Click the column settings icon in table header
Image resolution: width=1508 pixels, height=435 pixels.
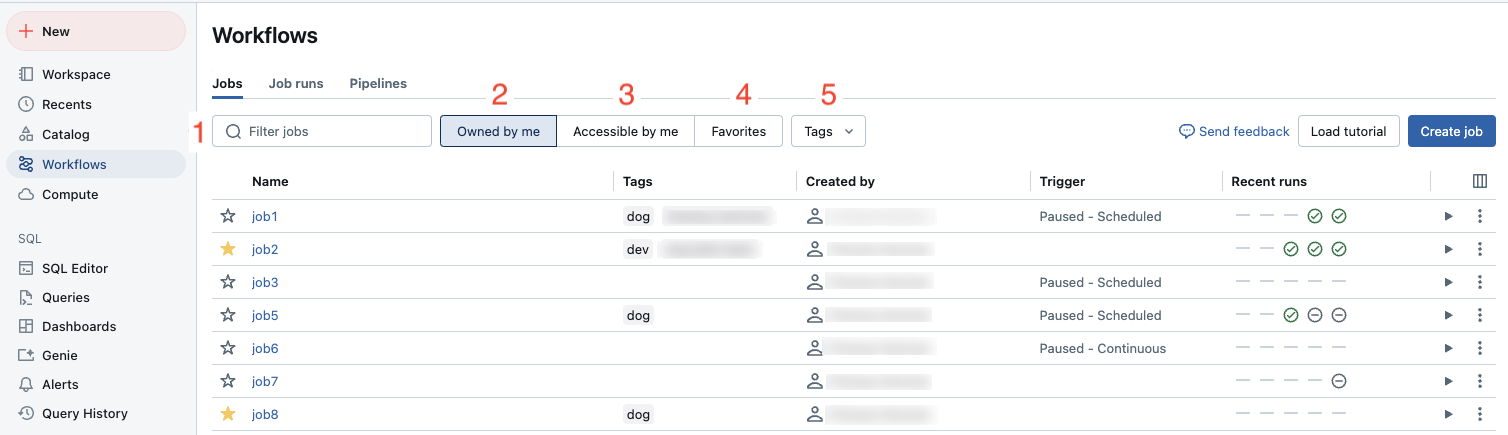[1480, 181]
